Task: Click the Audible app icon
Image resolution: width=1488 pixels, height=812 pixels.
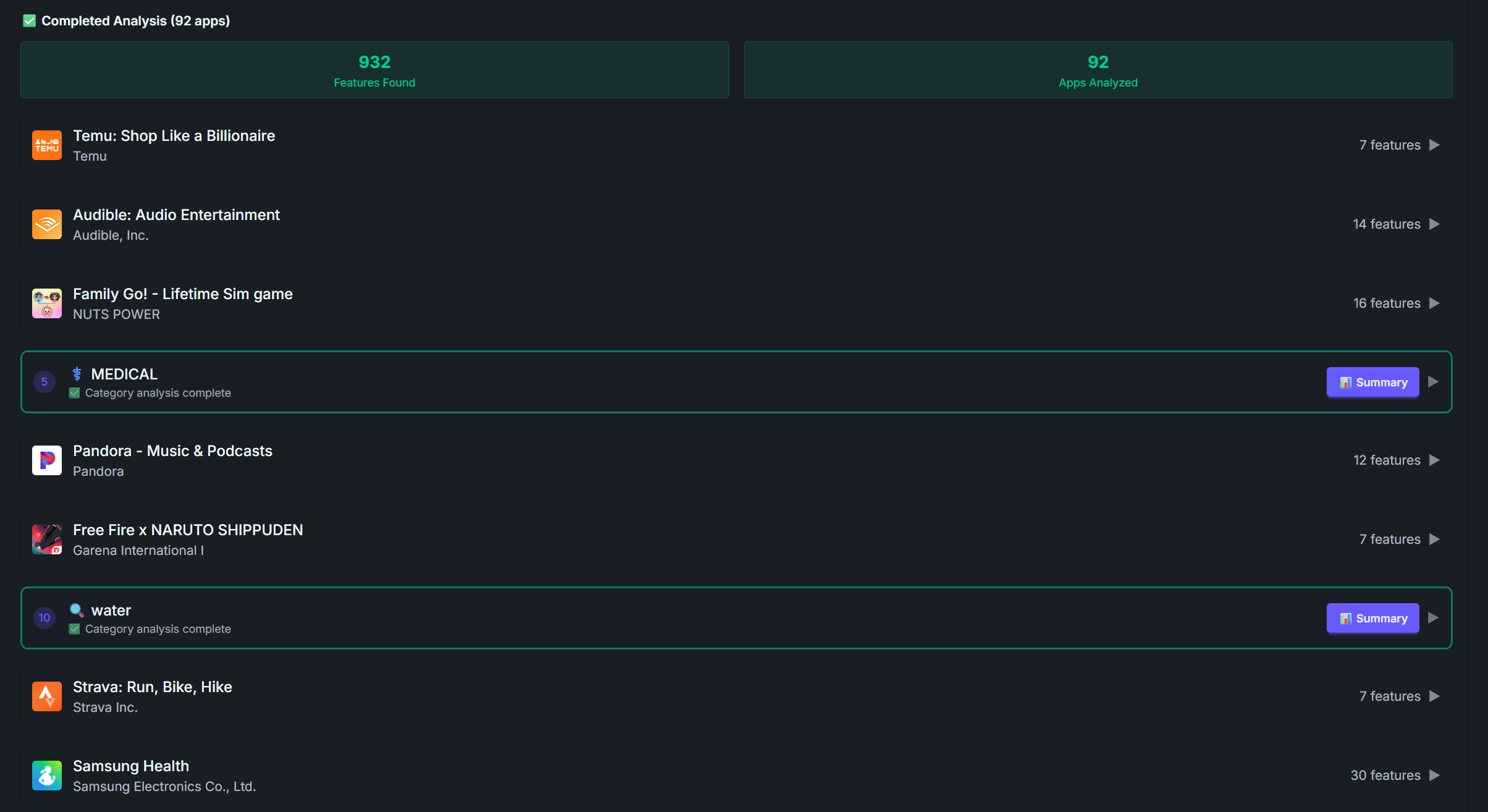Action: (47, 224)
